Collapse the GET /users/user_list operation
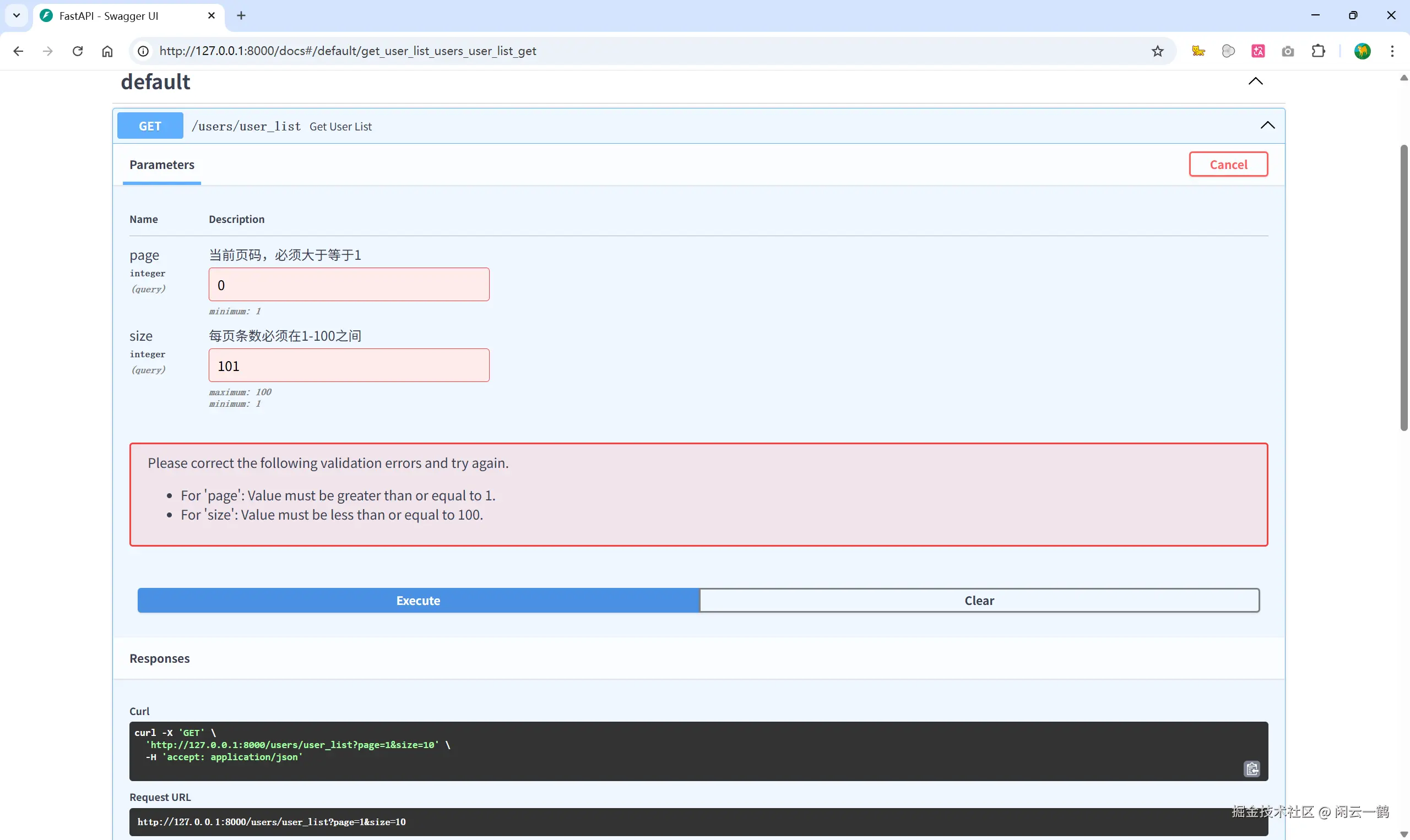The width and height of the screenshot is (1410, 840). [1267, 125]
